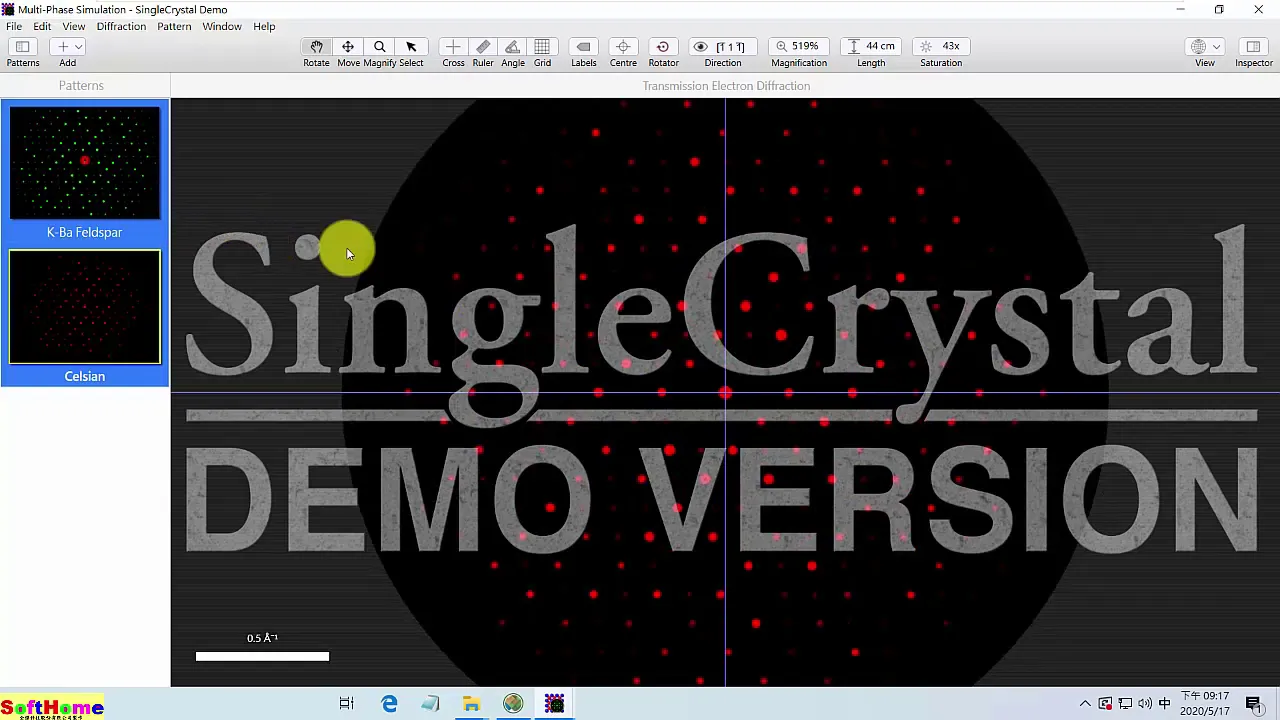
Task: Select the Magnify tool
Action: [380, 46]
